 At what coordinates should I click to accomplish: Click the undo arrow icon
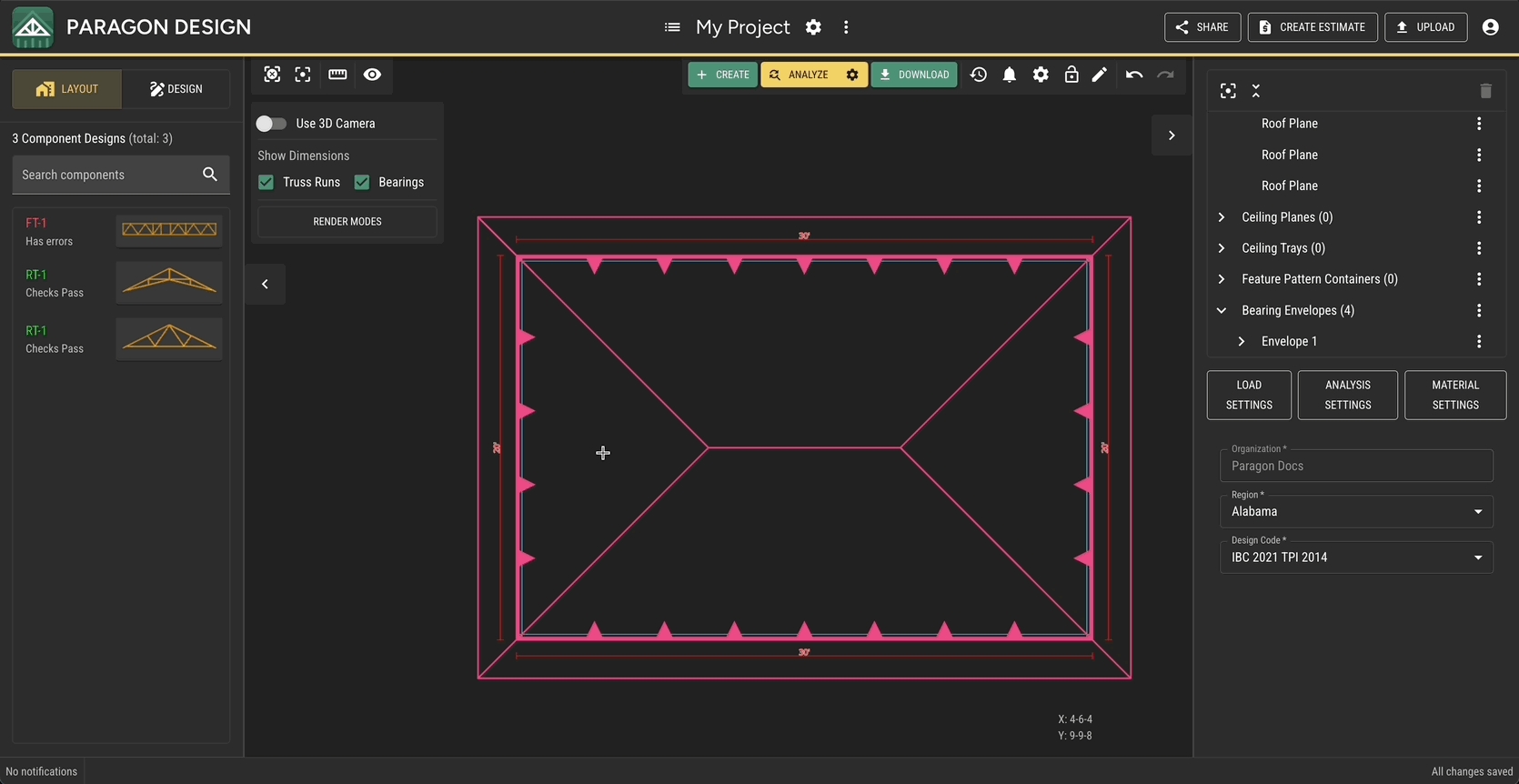point(1133,75)
